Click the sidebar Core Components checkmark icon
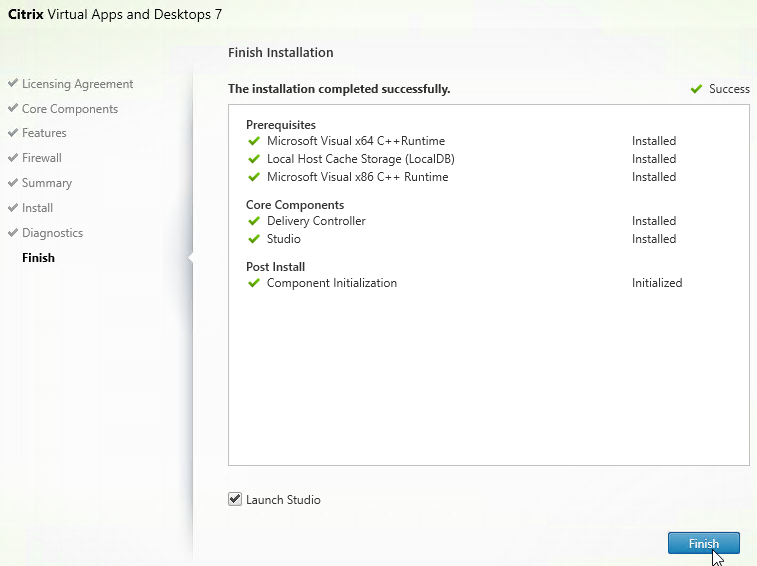The width and height of the screenshot is (757, 566). pyautogui.click(x=13, y=108)
